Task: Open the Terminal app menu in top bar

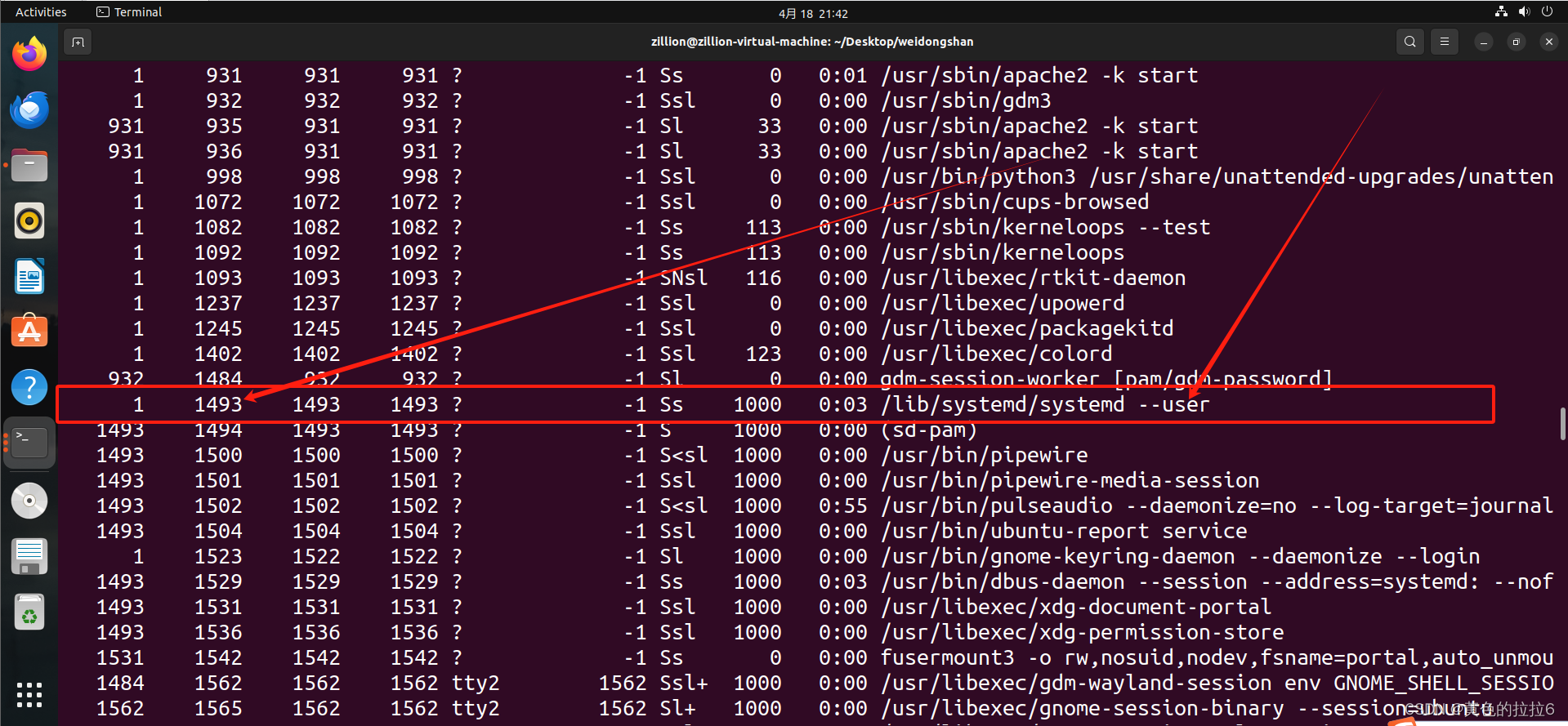Action: tap(129, 12)
